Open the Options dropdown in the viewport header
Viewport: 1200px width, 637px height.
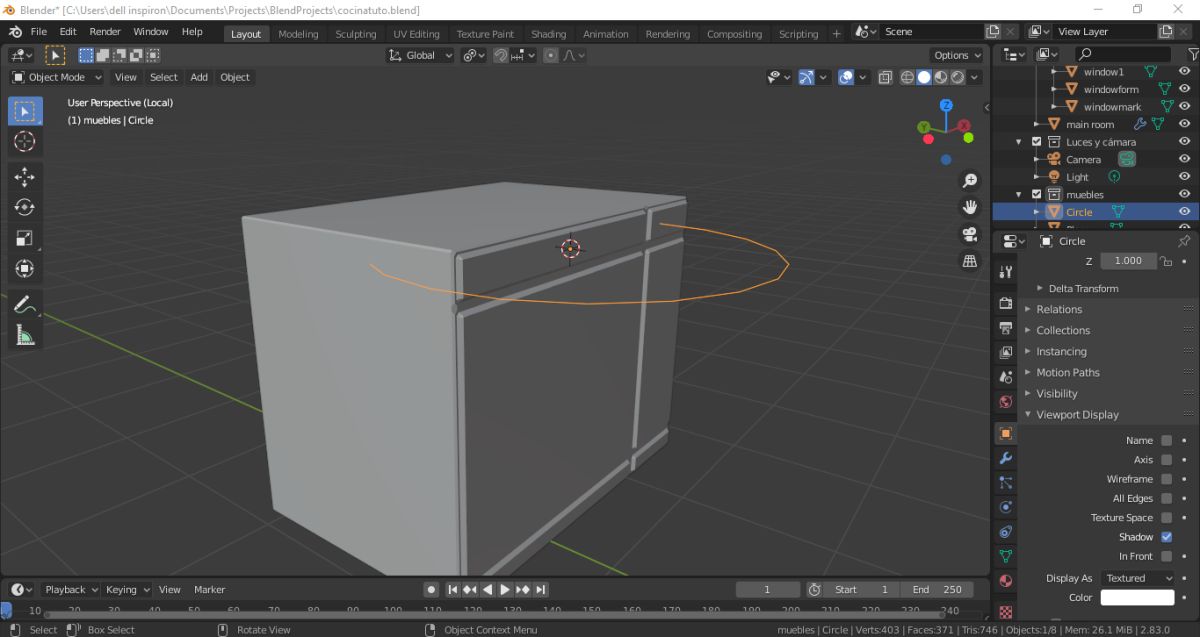point(957,55)
